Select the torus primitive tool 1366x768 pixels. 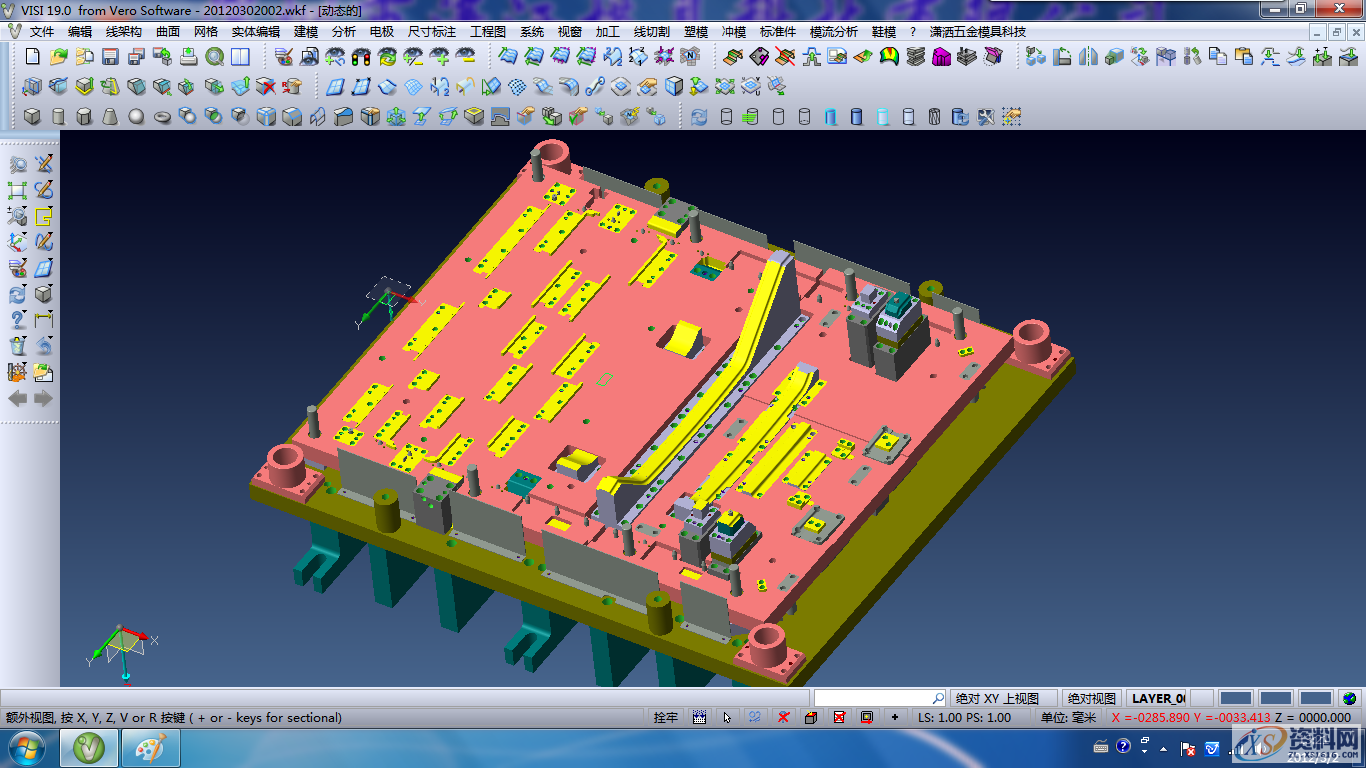pos(162,117)
